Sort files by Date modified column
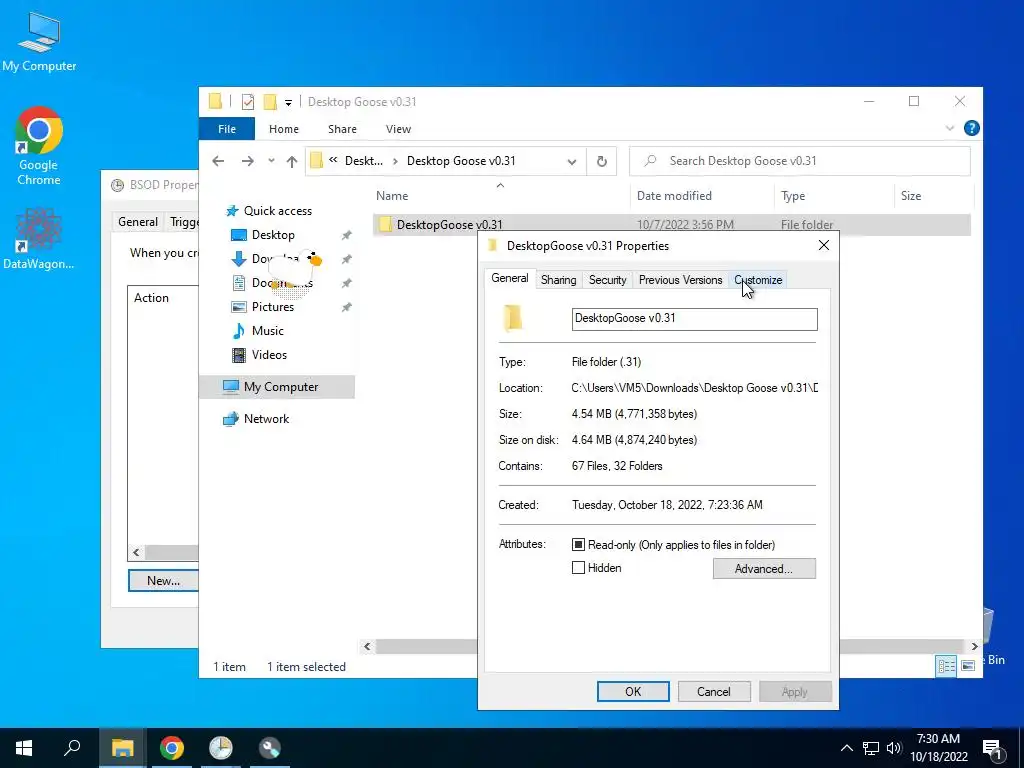This screenshot has width=1024, height=768. 674,196
